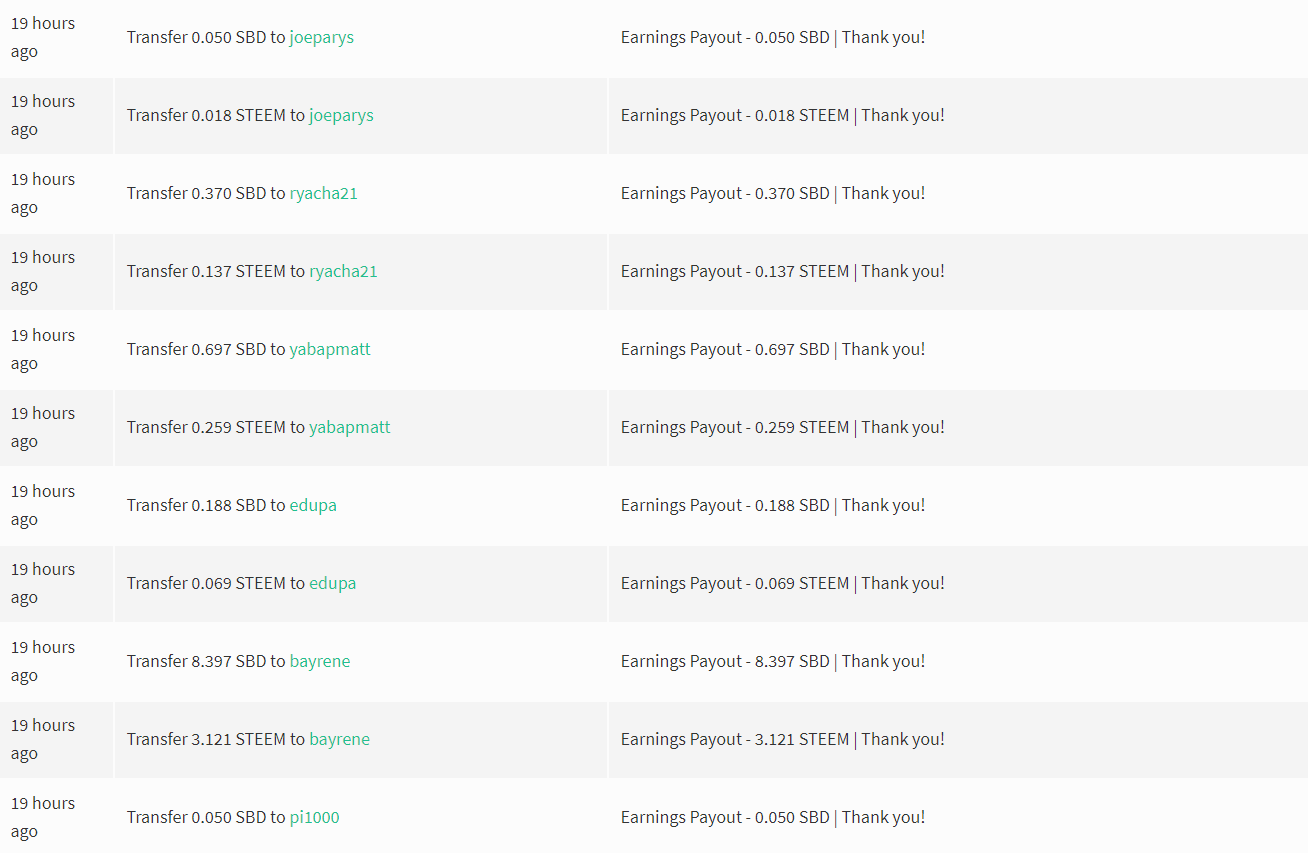The height and width of the screenshot is (853, 1308).
Task: Open bayrene link in 8.397 SBD transfer
Action: (320, 662)
